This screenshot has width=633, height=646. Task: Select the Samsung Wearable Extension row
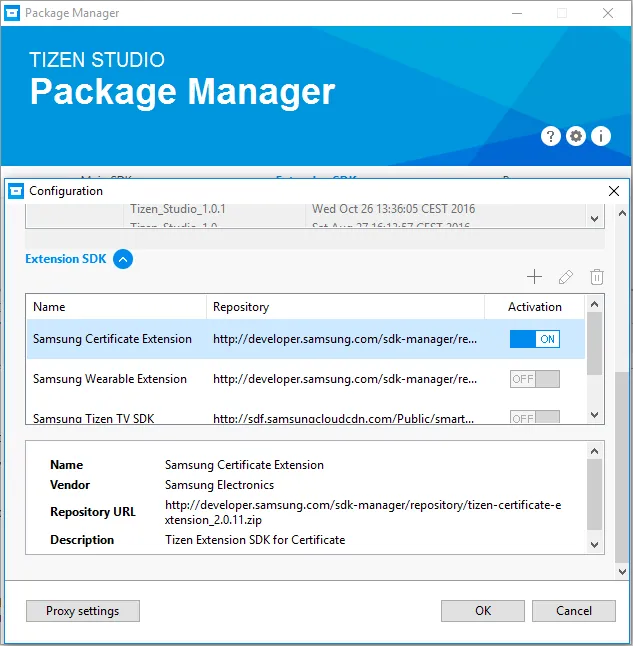click(x=306, y=379)
